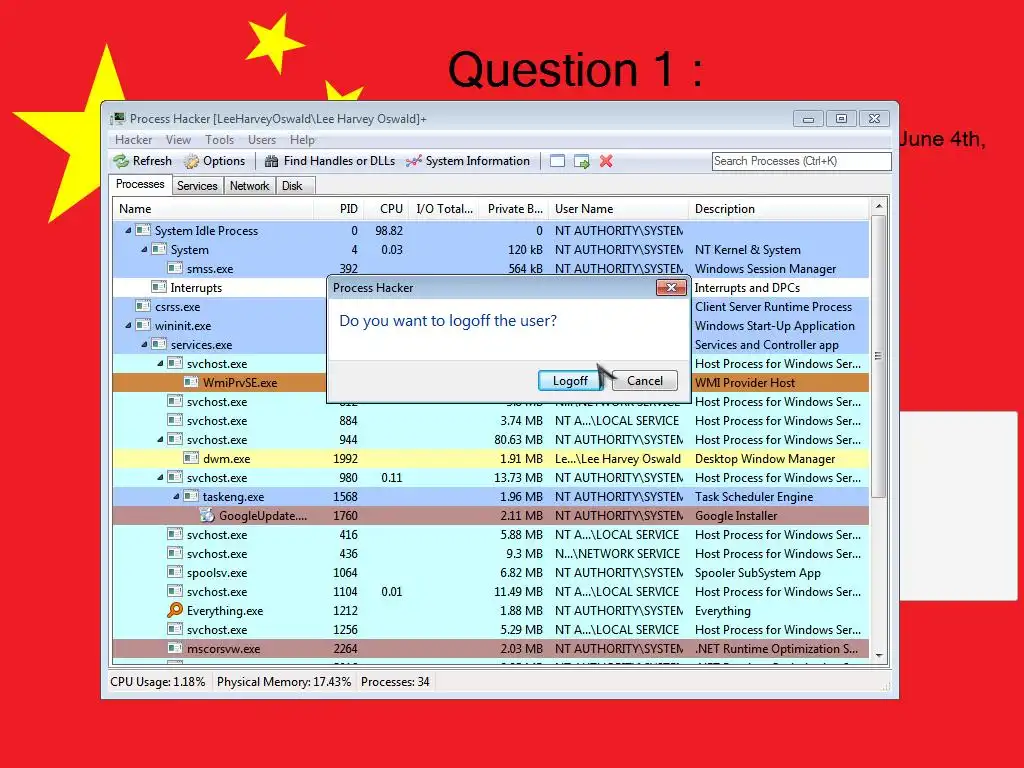Select the Everything.exe magnifier icon
The width and height of the screenshot is (1024, 768).
click(174, 611)
